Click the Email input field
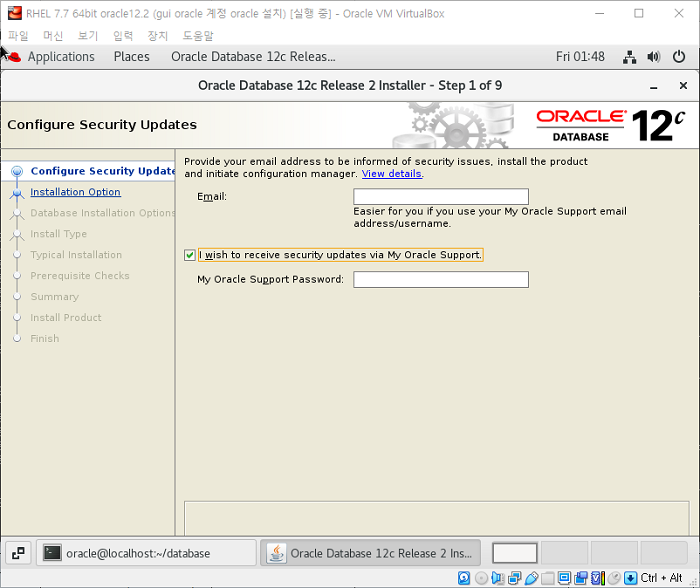Image resolution: width=700 pixels, height=588 pixels. point(440,197)
